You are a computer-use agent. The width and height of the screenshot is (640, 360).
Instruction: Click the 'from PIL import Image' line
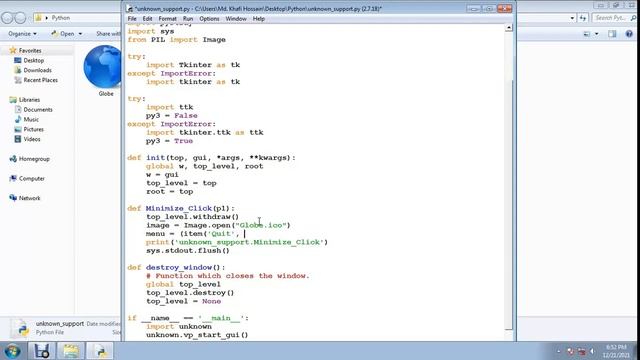point(176,40)
